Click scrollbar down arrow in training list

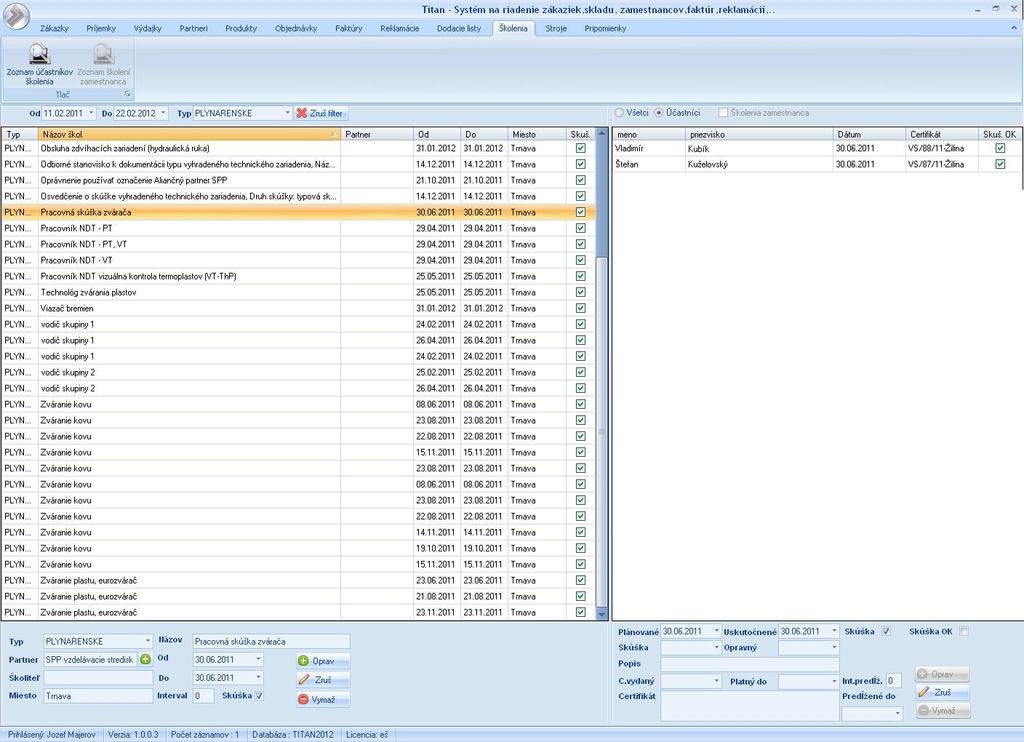point(601,614)
